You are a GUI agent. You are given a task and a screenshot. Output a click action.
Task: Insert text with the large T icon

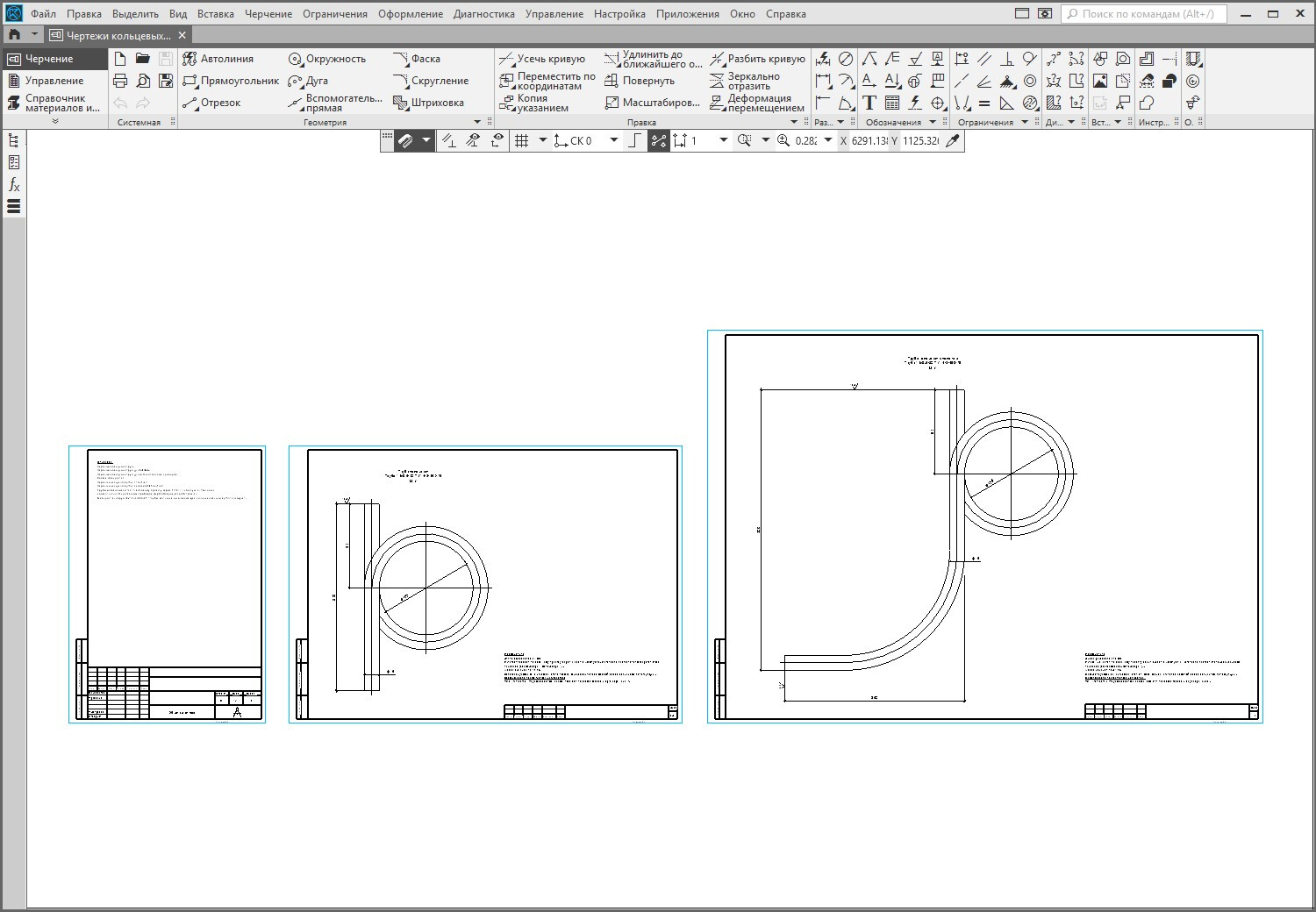[869, 103]
